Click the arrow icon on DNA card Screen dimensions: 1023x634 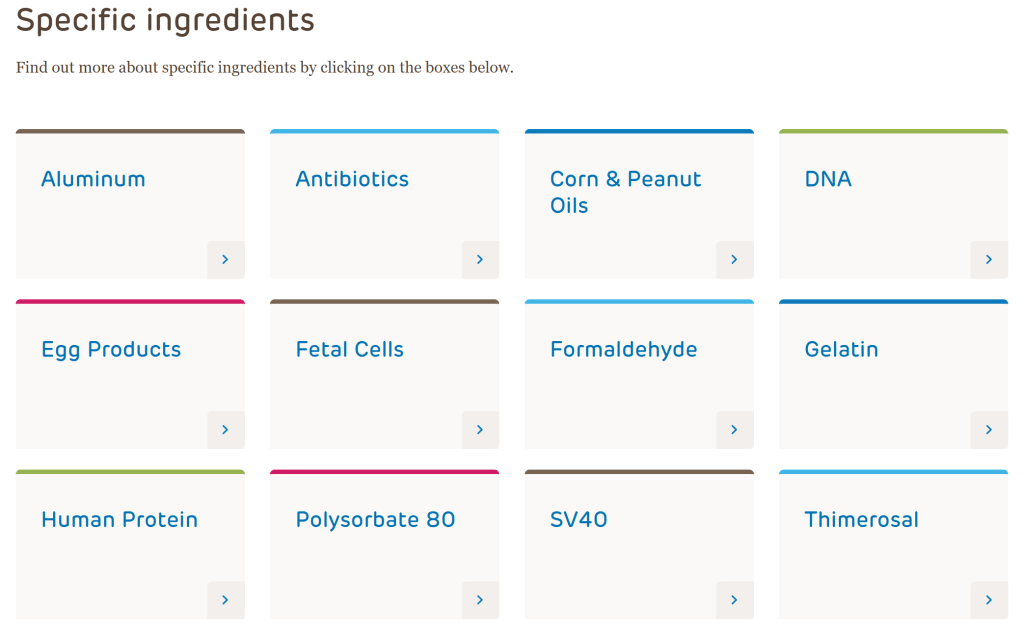pyautogui.click(x=989, y=259)
